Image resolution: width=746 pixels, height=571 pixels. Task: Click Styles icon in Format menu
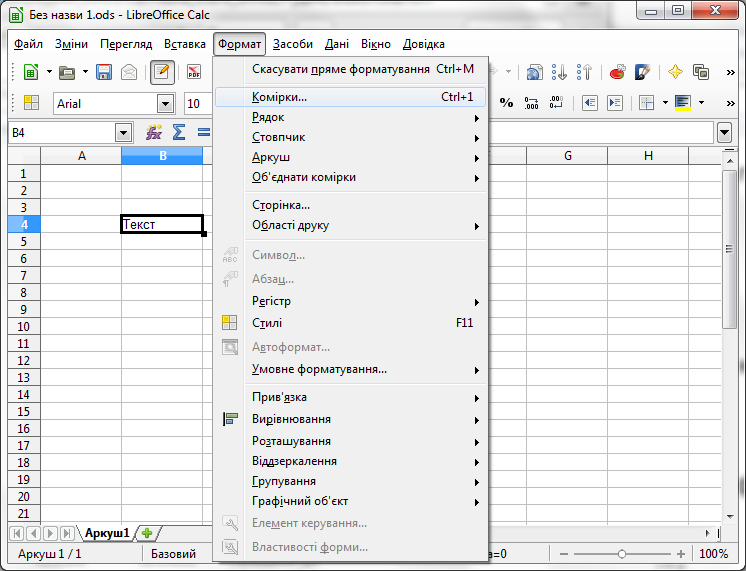point(229,323)
